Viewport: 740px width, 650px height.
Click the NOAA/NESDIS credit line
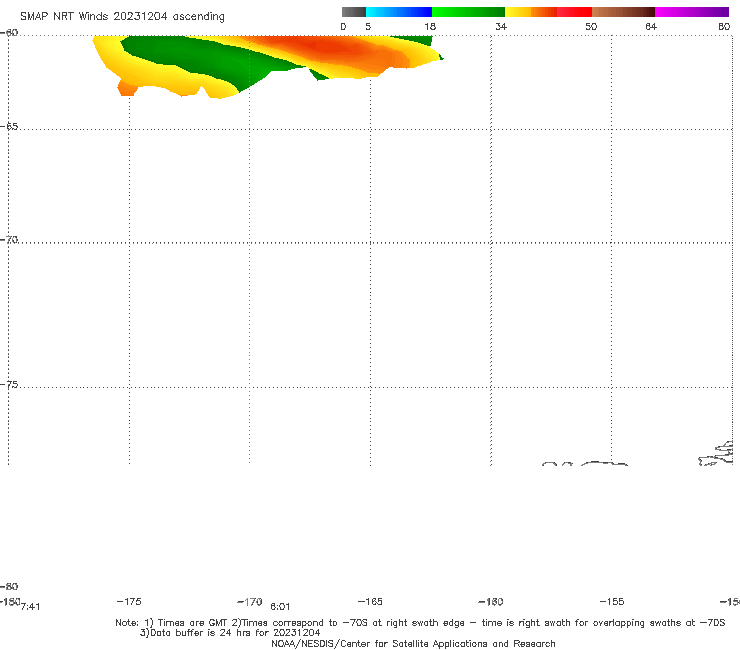coord(413,643)
